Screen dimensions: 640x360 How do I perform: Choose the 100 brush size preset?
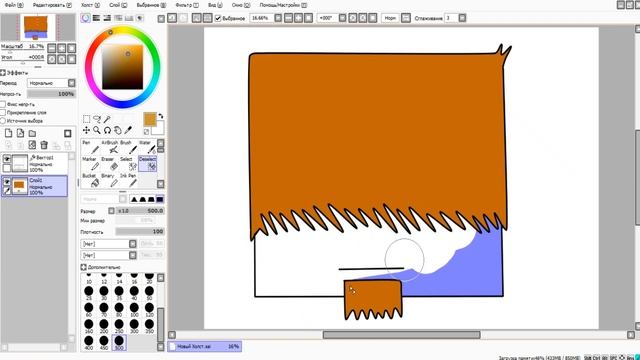[134, 309]
